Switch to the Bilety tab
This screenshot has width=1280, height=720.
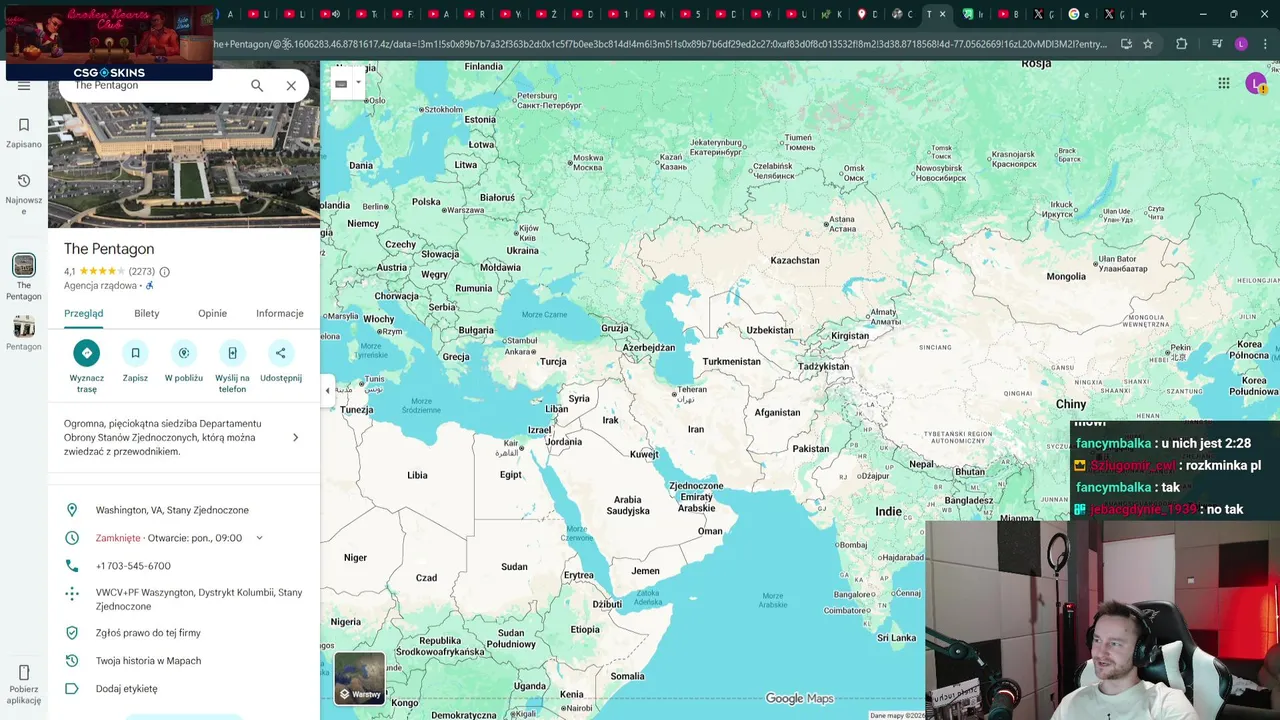pyautogui.click(x=147, y=313)
